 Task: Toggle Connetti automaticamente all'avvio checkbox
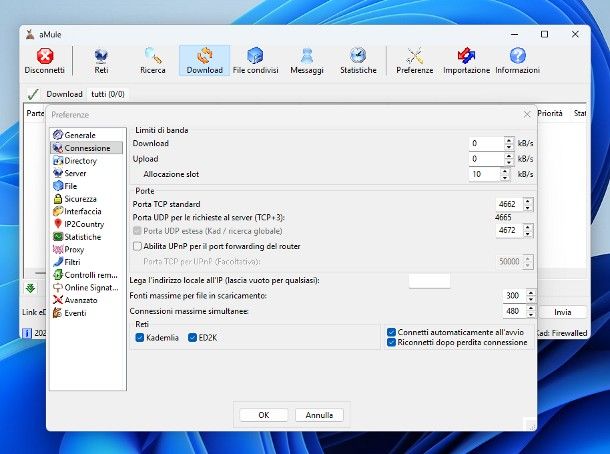[391, 332]
